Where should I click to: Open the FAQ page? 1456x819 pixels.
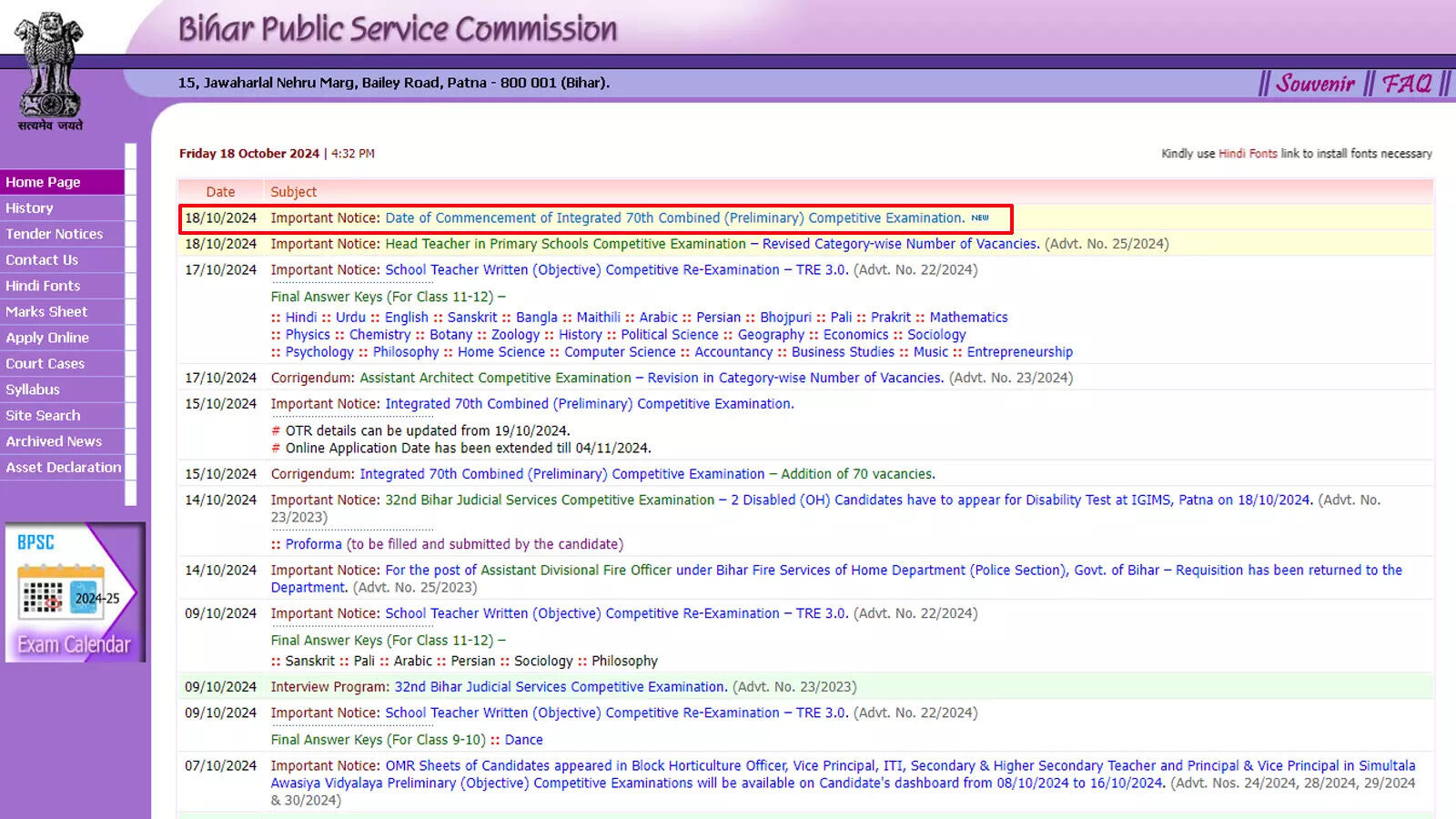1406,83
